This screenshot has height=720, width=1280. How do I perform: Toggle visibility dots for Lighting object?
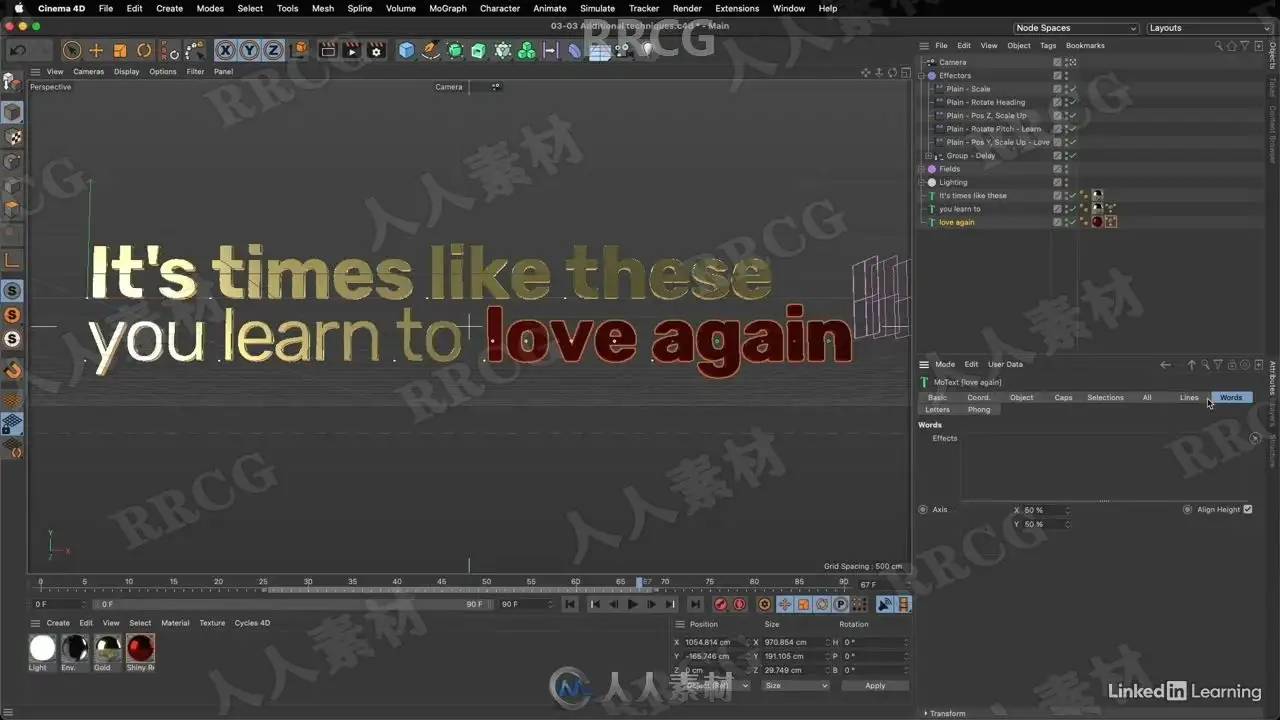(1066, 182)
